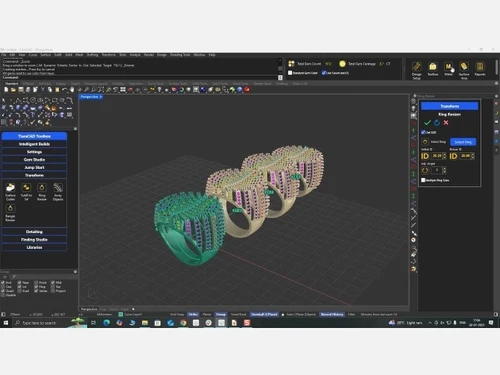Click the color wheel icon in Standard toolbar
500x375 pixels.
[x=181, y=89]
